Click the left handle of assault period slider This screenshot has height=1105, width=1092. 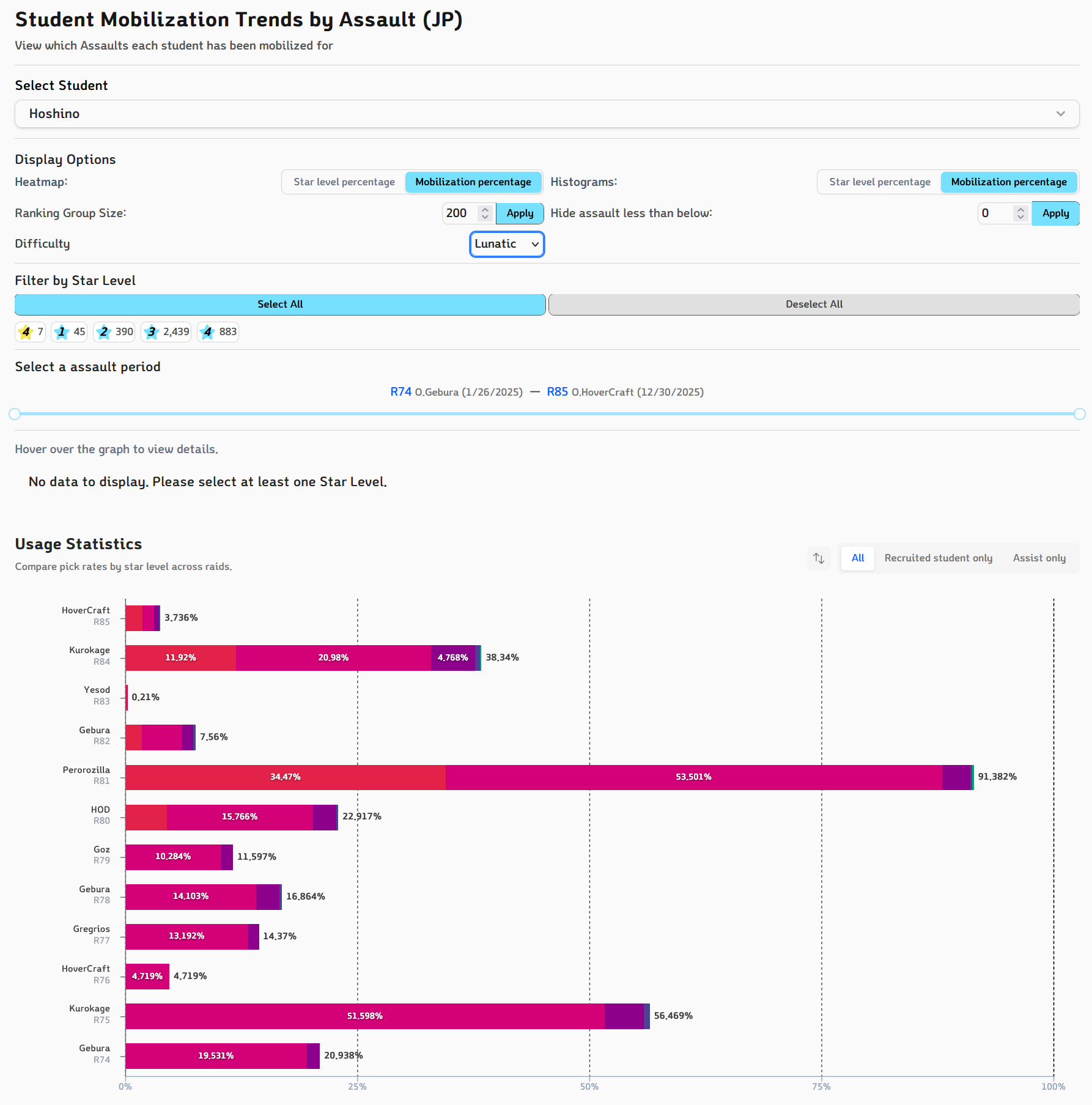click(x=15, y=414)
